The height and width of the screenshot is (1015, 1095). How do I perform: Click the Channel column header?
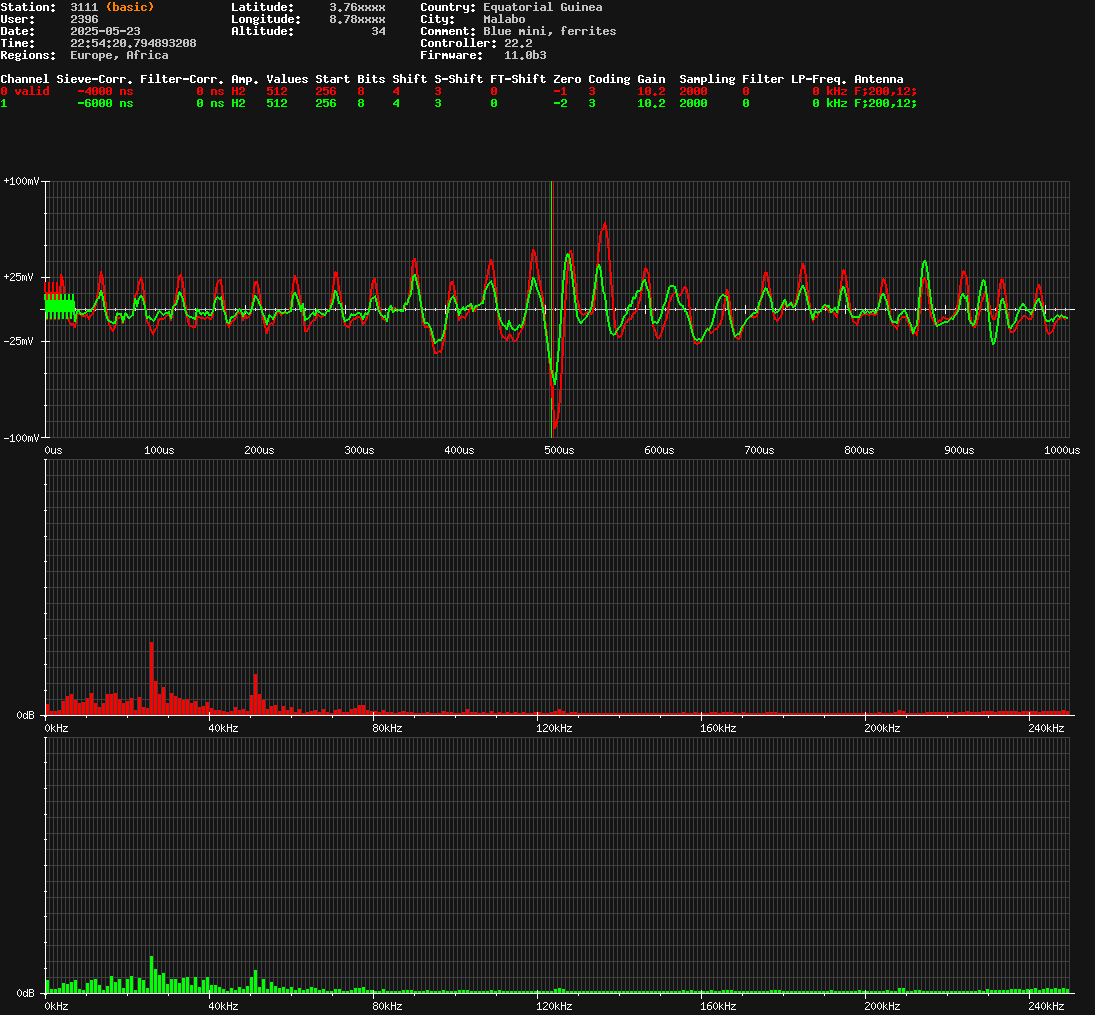coord(24,79)
